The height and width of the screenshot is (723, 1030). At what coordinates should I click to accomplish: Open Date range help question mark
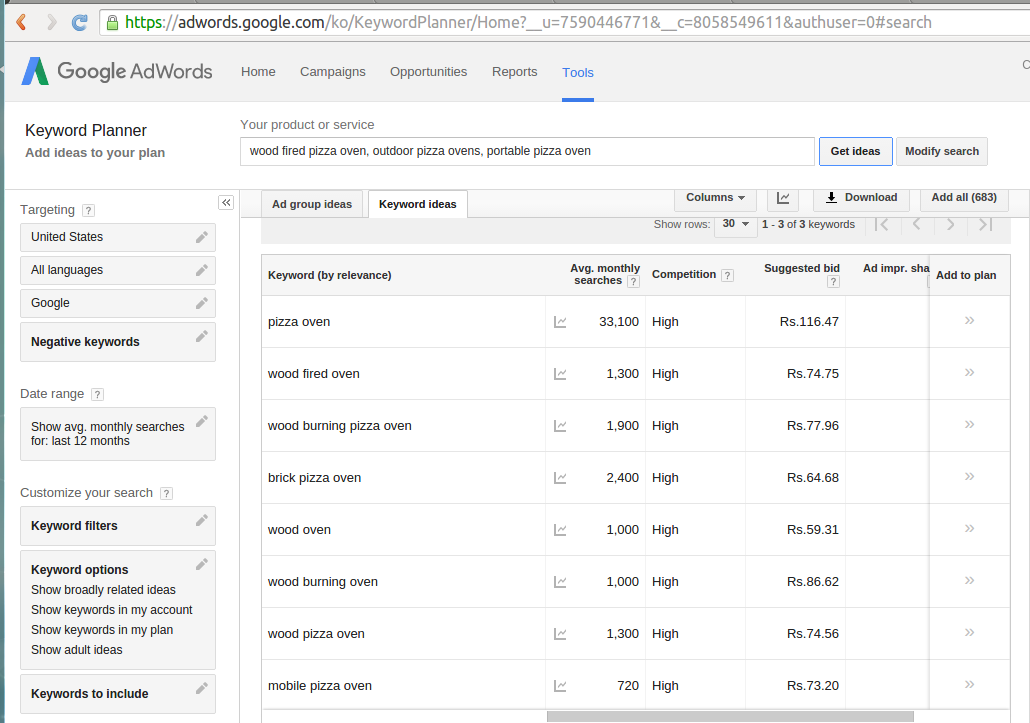[x=97, y=394]
